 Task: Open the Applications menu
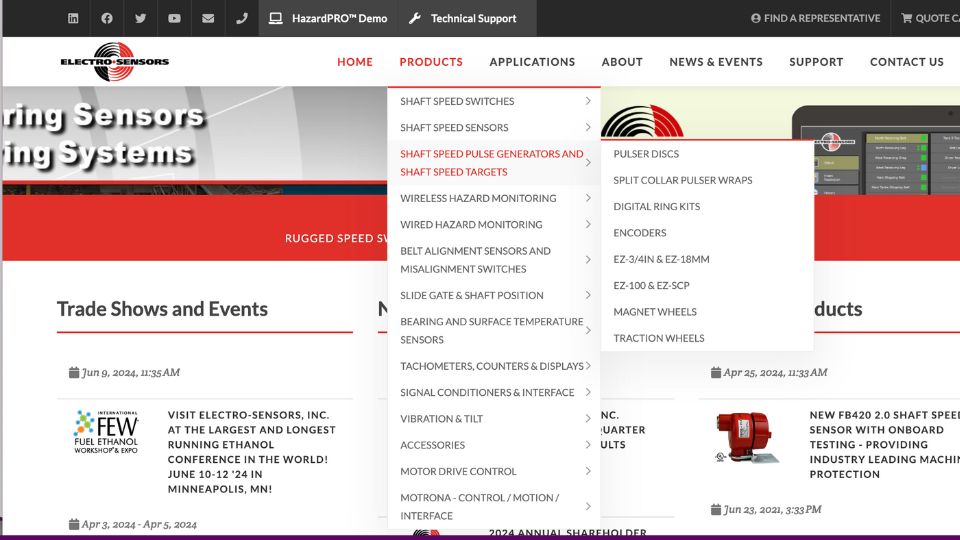pos(532,62)
